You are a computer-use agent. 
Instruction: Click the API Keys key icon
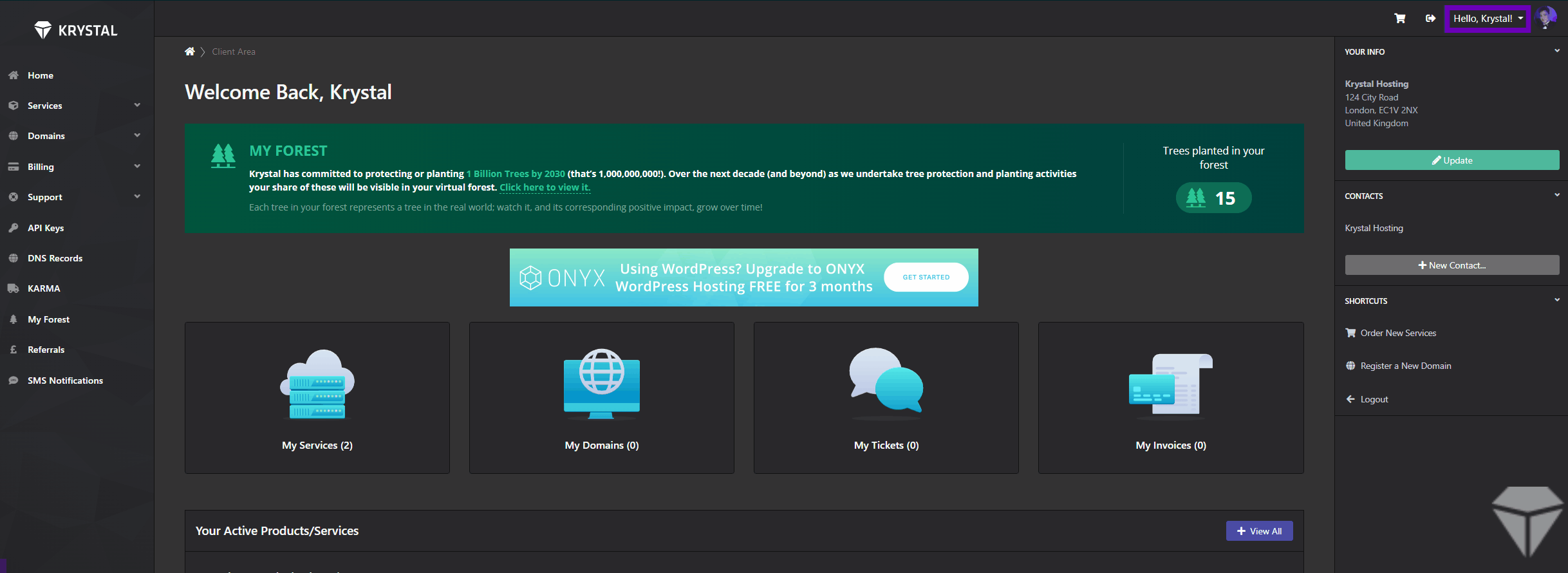pos(14,228)
